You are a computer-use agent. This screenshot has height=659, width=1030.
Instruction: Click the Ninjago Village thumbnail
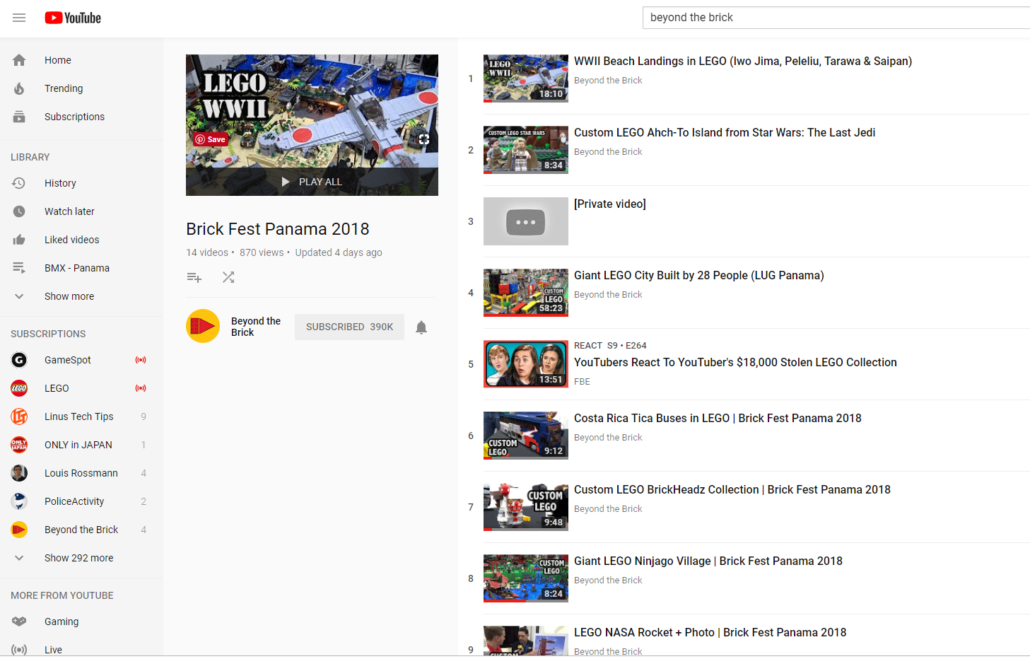coord(526,578)
